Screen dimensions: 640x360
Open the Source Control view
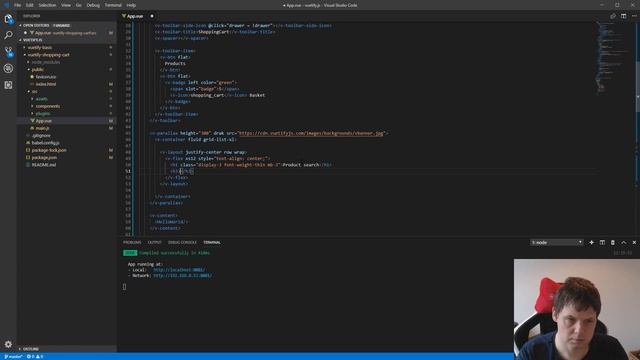8,52
